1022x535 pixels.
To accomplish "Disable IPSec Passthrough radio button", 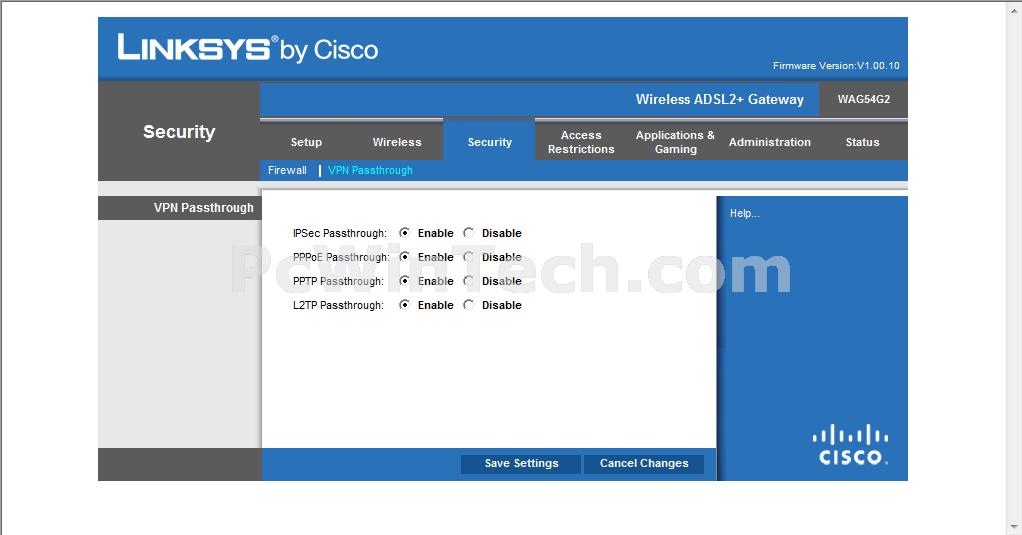I will pos(469,233).
